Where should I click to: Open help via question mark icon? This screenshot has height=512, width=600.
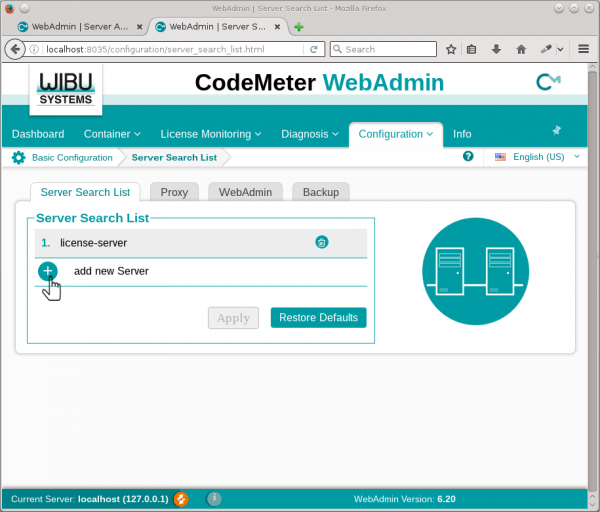(468, 157)
